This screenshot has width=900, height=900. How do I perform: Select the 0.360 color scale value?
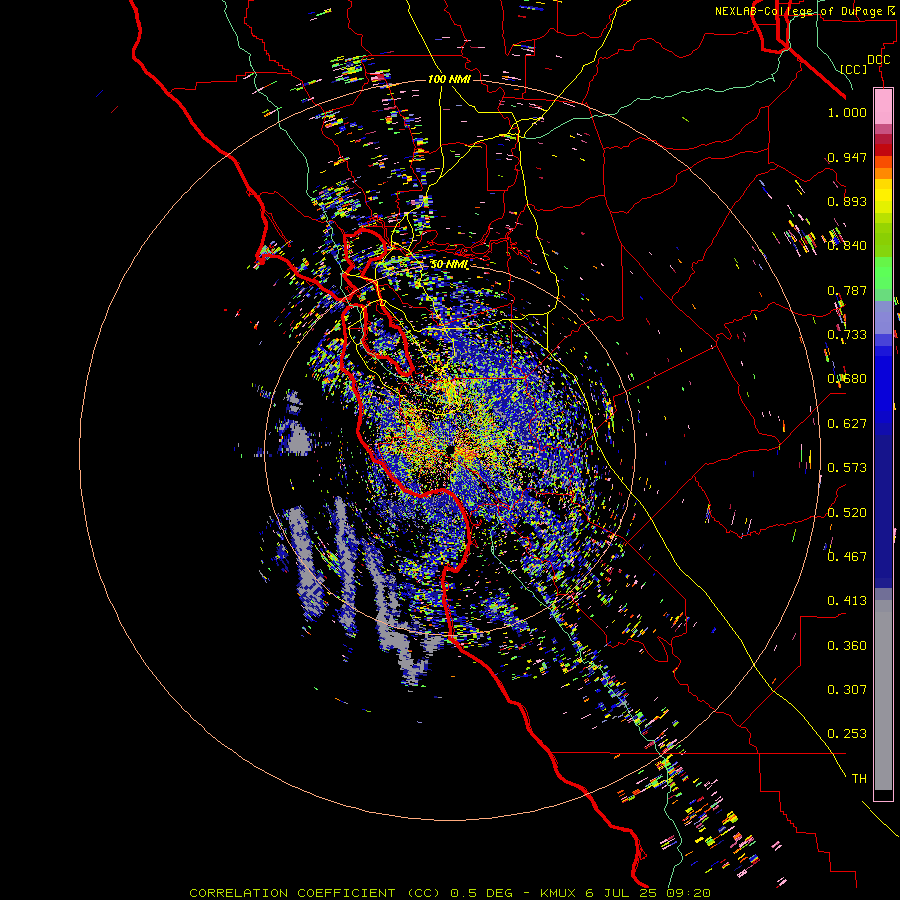coord(847,646)
